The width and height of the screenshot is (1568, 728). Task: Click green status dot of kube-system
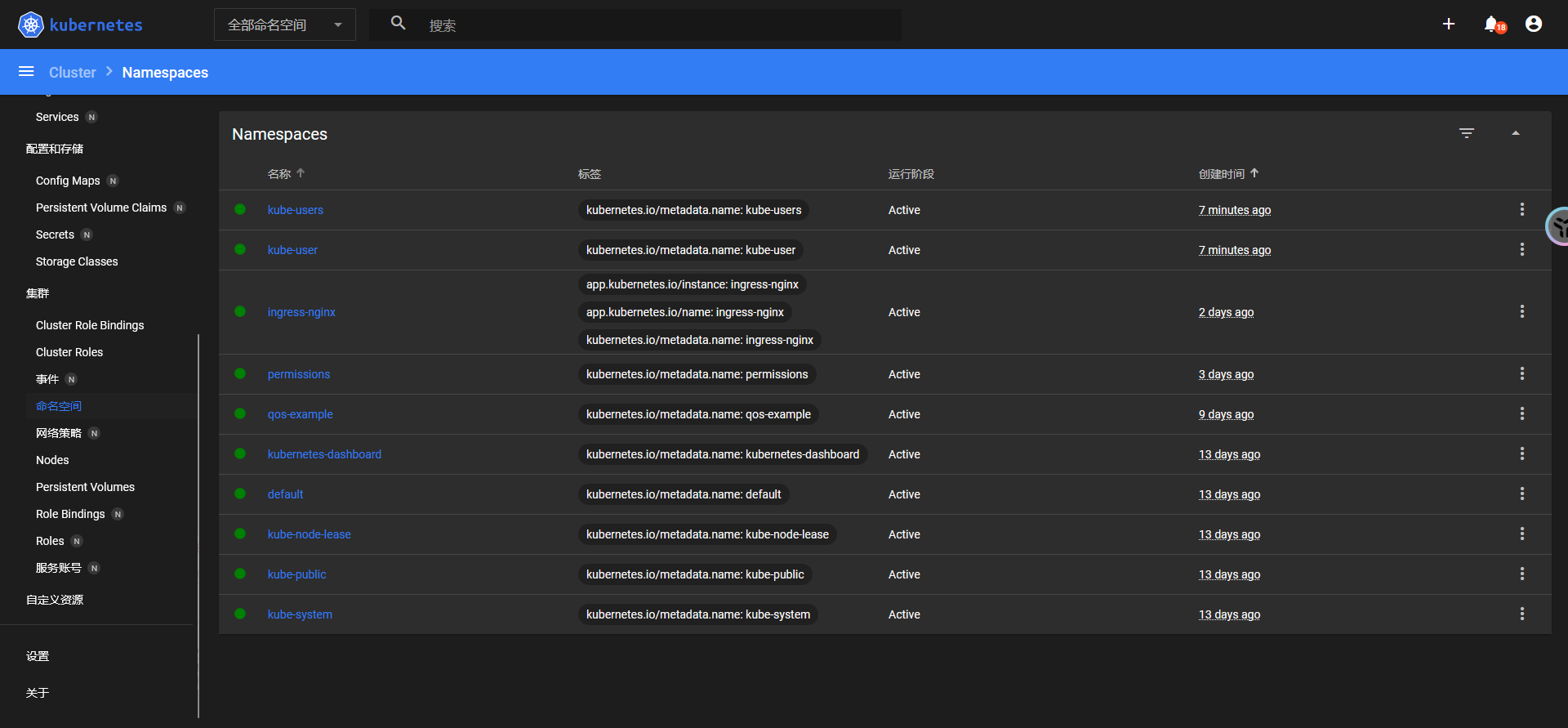click(x=240, y=614)
